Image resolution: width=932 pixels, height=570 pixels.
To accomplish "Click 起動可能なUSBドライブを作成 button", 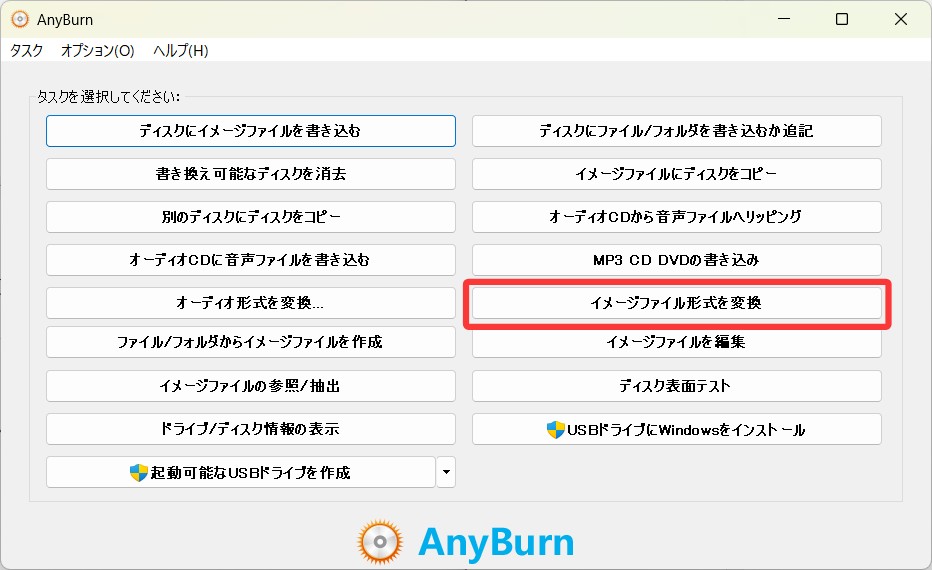I will pos(241,472).
